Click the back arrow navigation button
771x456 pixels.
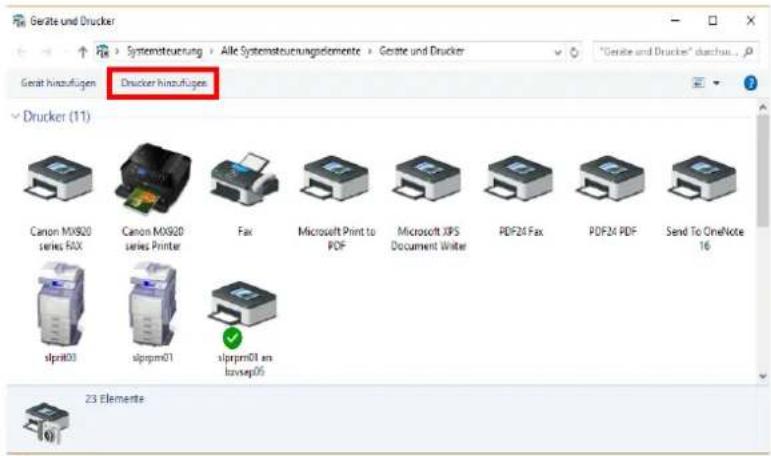click(21, 52)
